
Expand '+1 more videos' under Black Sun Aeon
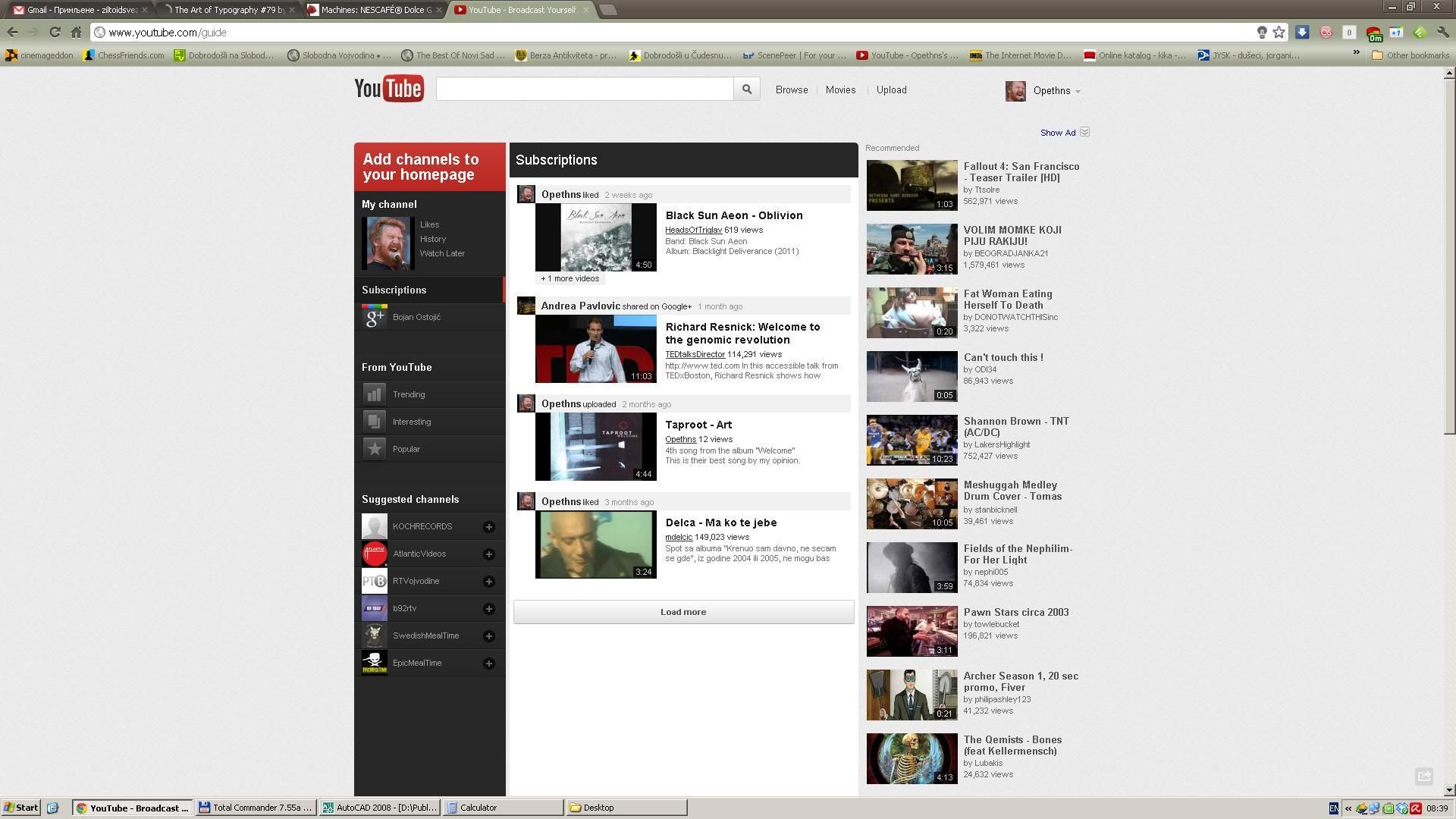pyautogui.click(x=570, y=278)
